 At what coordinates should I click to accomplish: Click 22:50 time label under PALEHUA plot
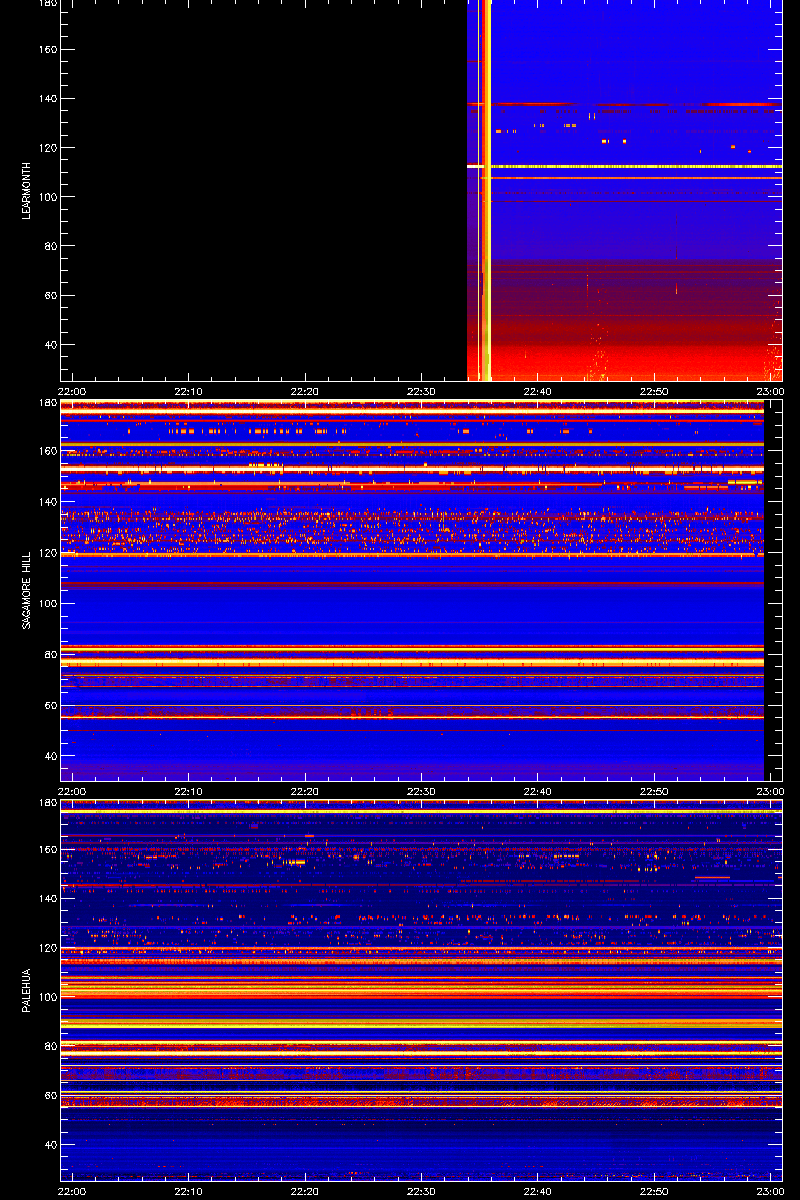coord(653,1192)
